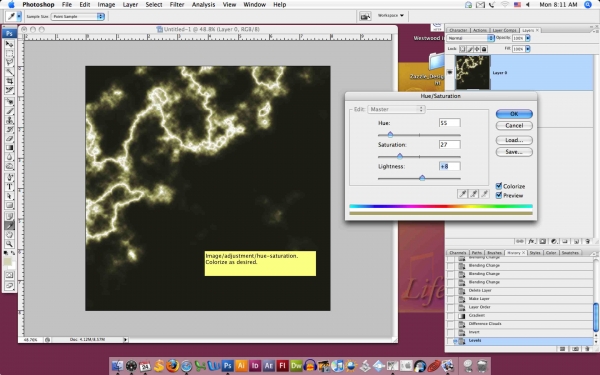Open the Workspace dropdown
The height and width of the screenshot is (375, 600).
[391, 16]
